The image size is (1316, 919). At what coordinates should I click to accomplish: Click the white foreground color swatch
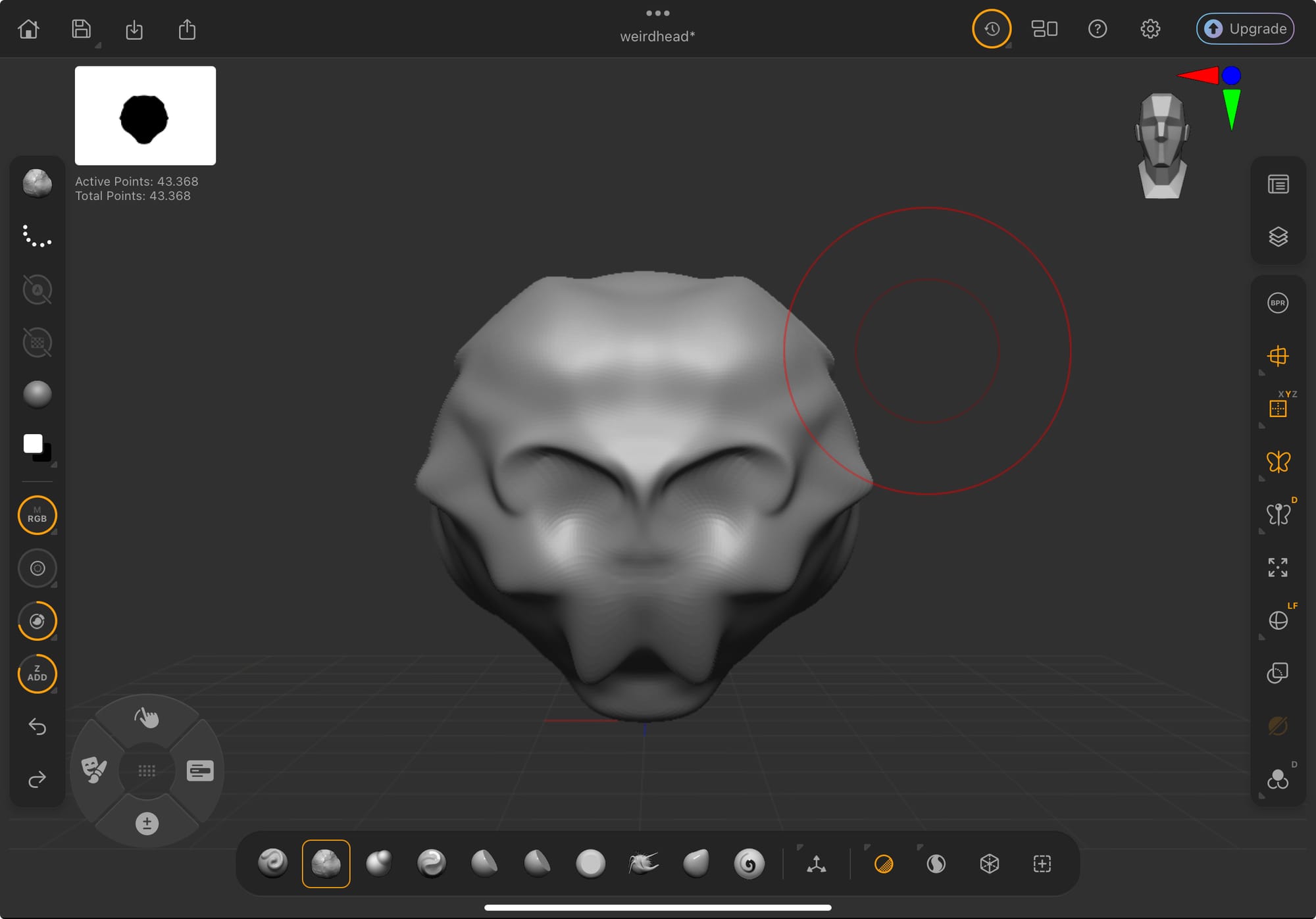pyautogui.click(x=32, y=443)
